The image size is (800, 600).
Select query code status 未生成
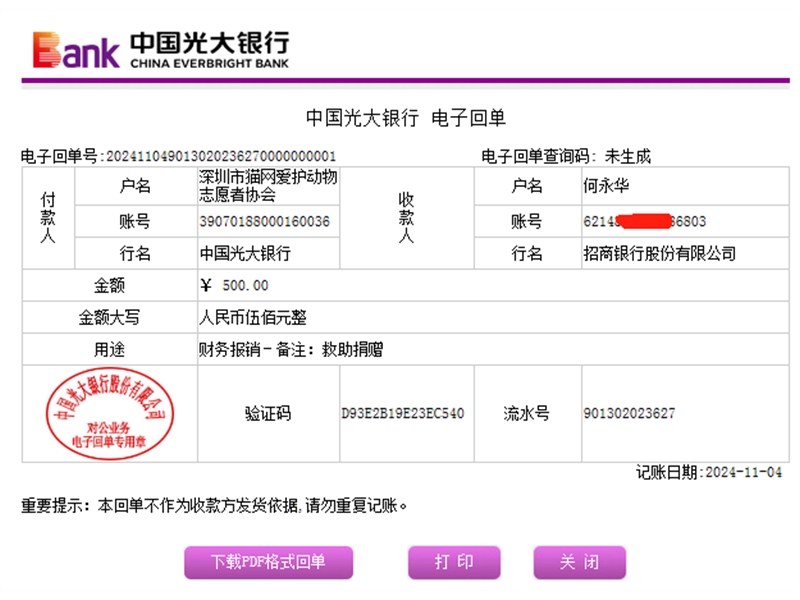coord(628,156)
